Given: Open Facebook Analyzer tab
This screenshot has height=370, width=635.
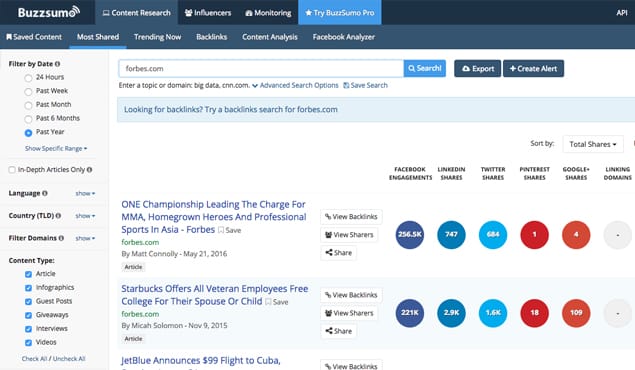Looking at the screenshot, I should pos(343,37).
